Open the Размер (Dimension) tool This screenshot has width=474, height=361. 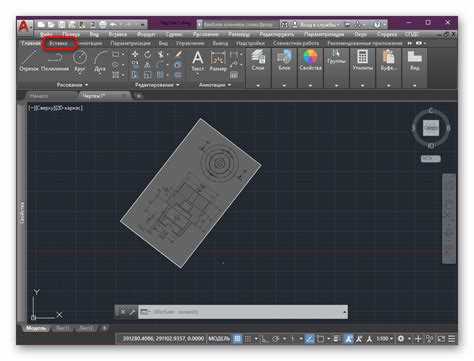click(x=218, y=61)
